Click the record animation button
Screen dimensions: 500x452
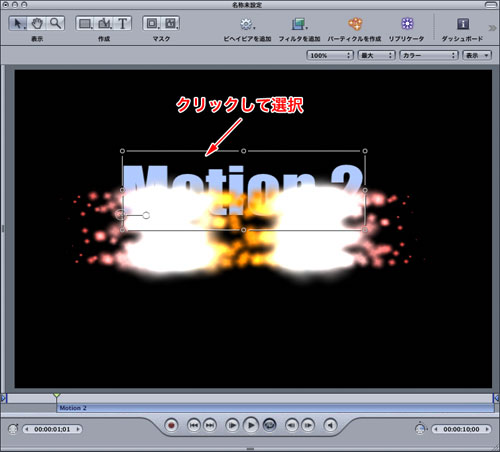click(x=171, y=425)
